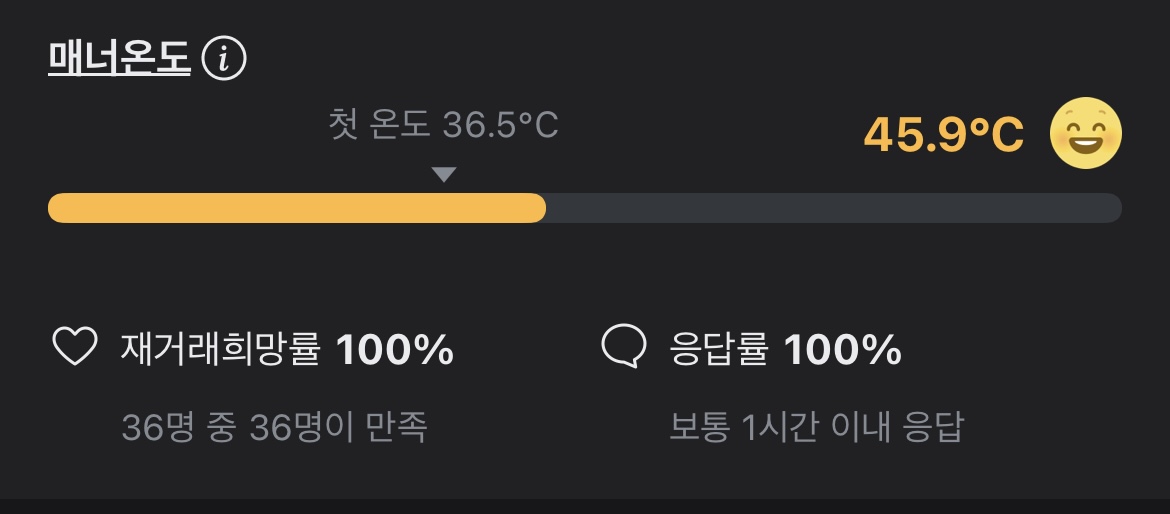
Task: Tap the heart icon beside 재거래희망률
Action: (75, 348)
